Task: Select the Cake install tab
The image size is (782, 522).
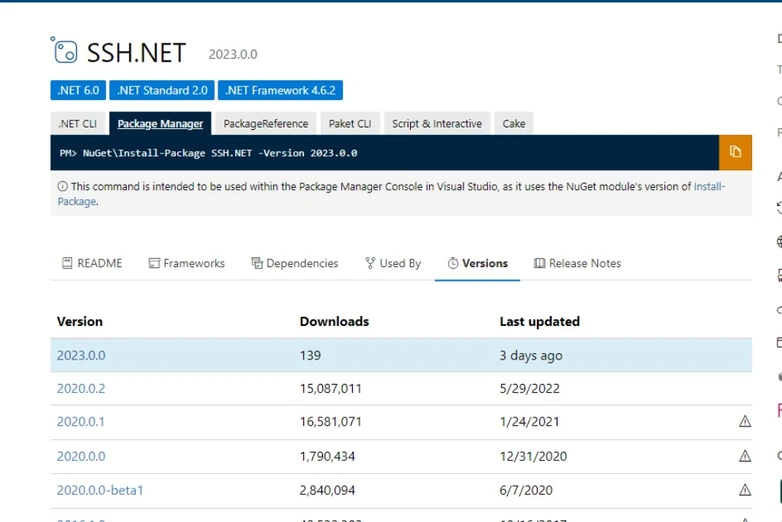Action: tap(513, 124)
